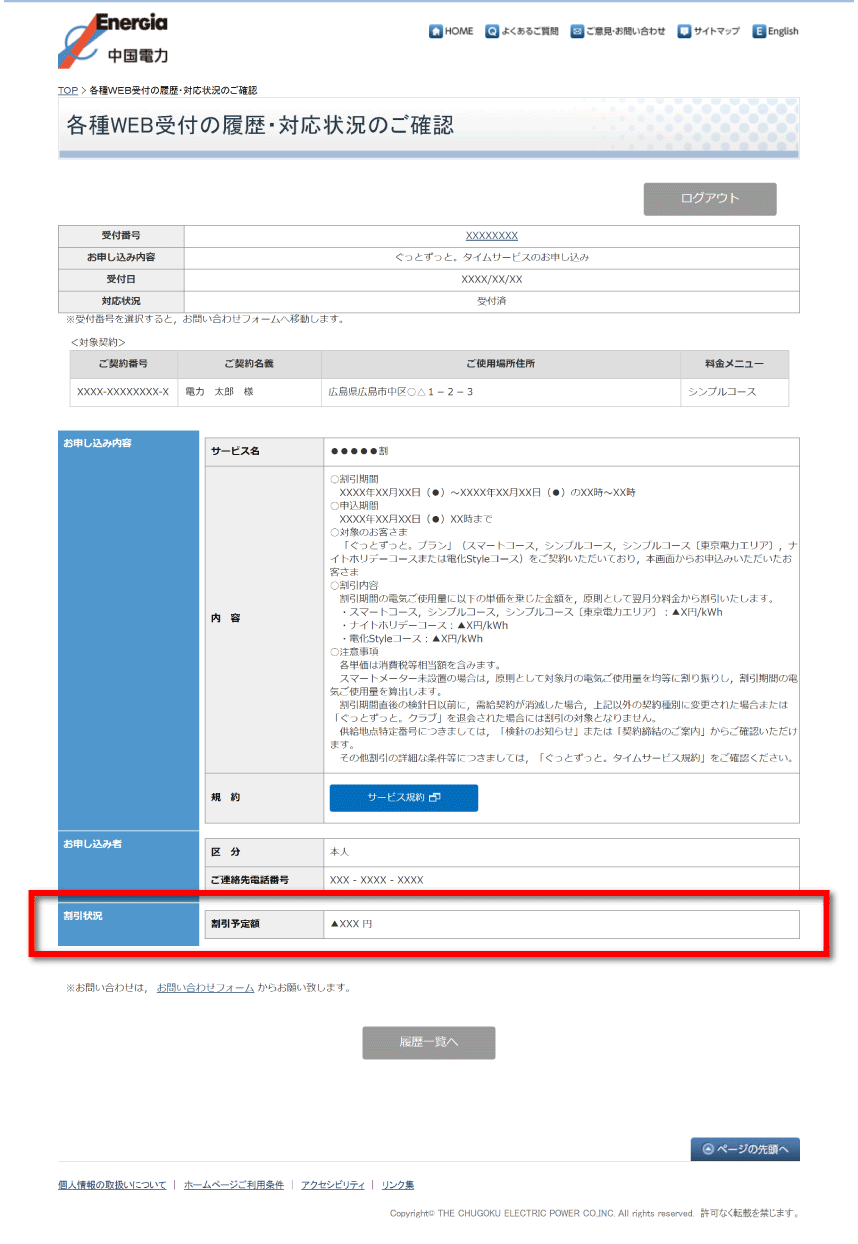Screen dimensions: 858x1244
Task: Open the お問い合わせフォーム link
Action: (205, 987)
